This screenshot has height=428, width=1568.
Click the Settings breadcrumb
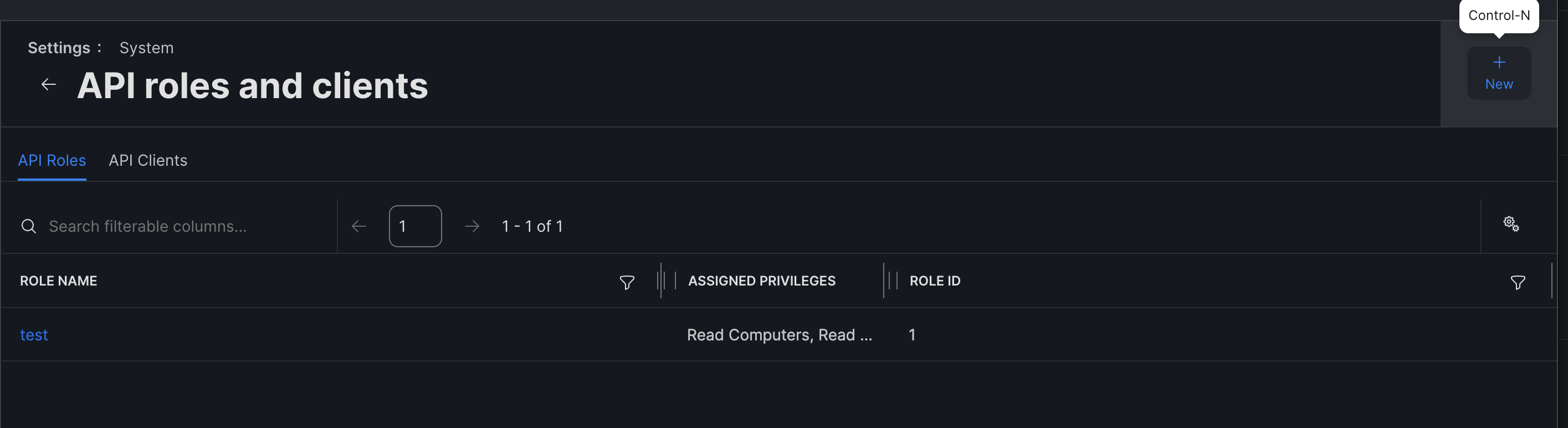pos(59,48)
